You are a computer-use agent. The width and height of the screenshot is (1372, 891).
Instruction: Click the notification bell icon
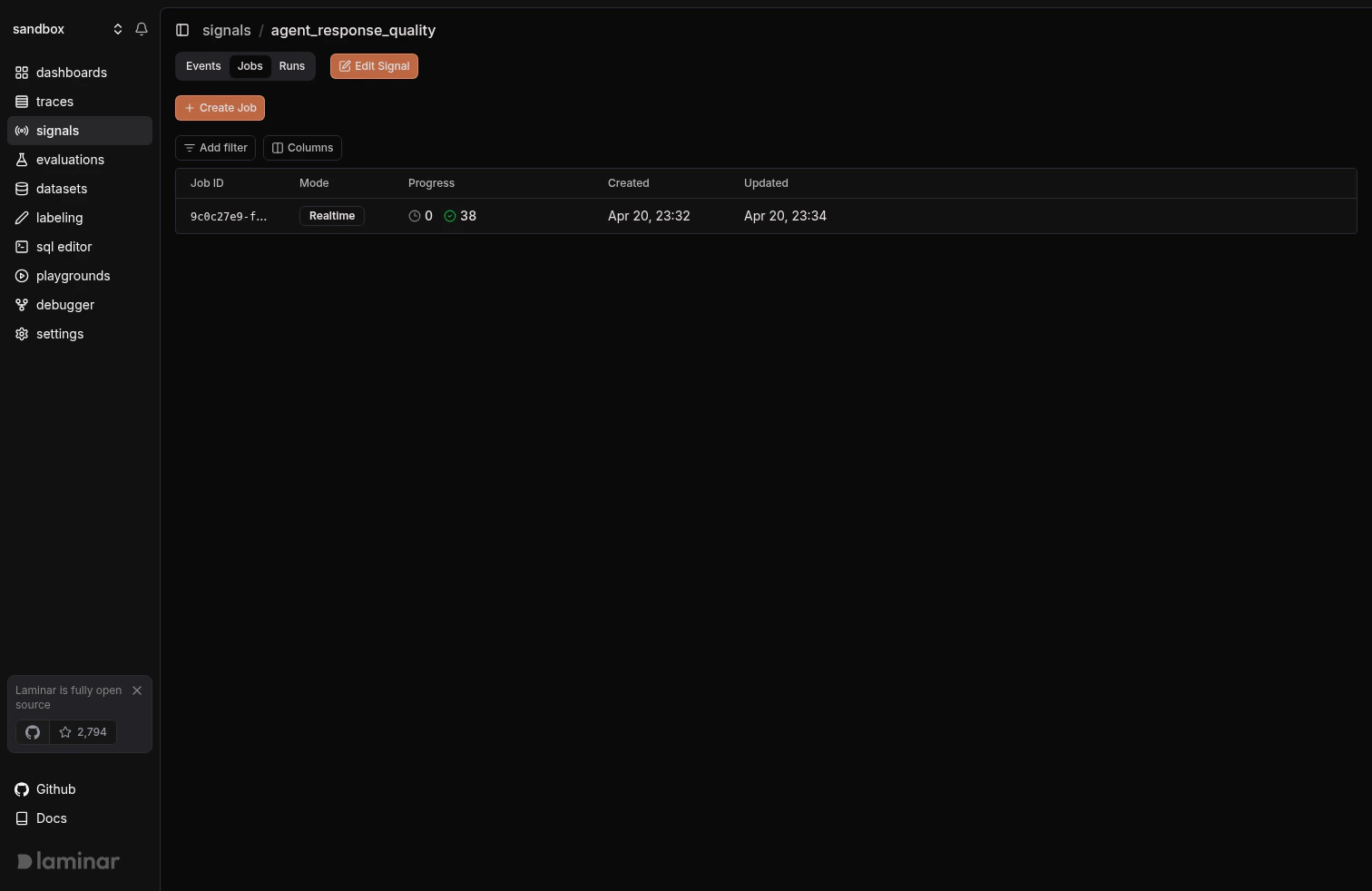[142, 28]
